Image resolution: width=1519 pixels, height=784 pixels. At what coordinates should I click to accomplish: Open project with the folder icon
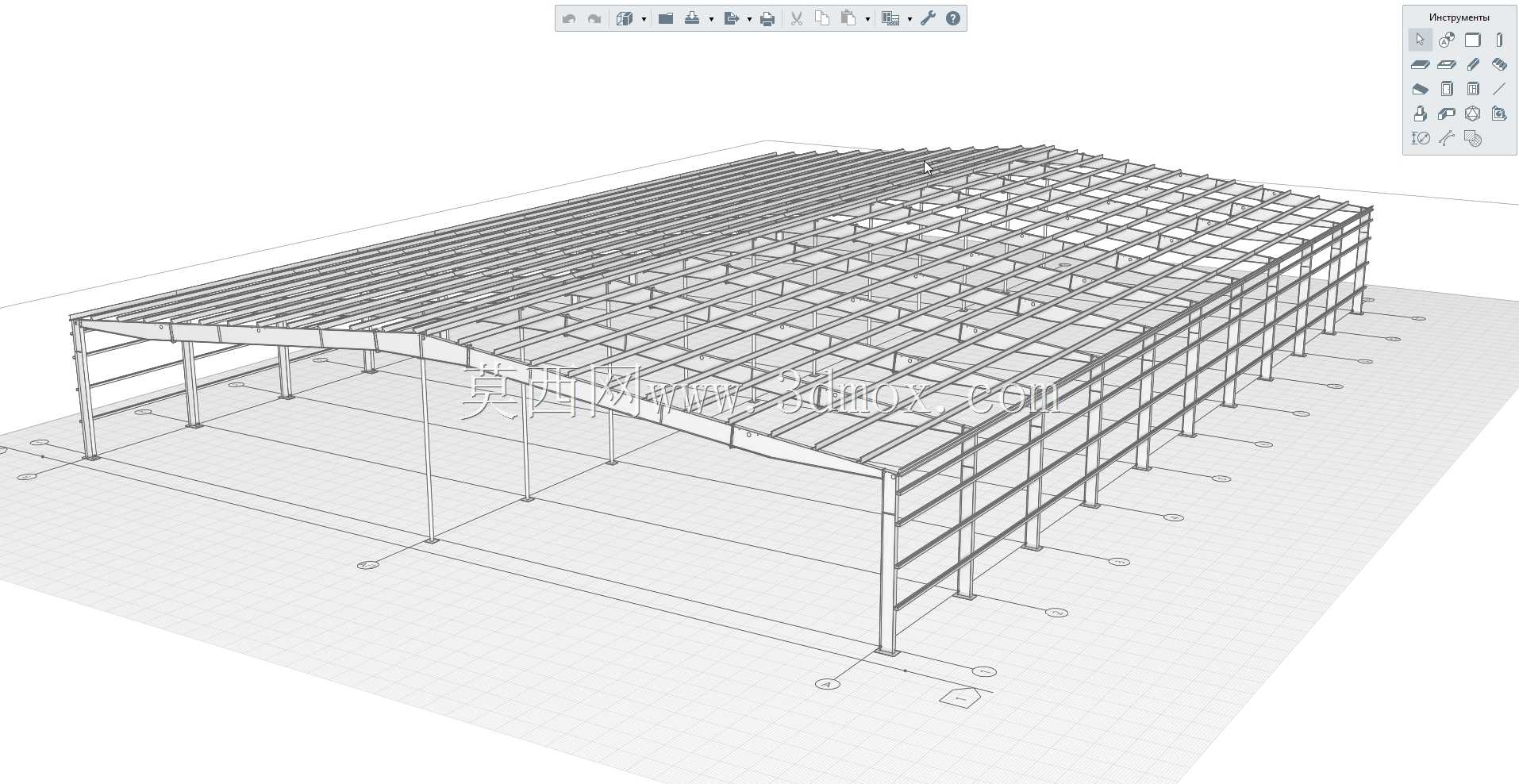tap(666, 18)
